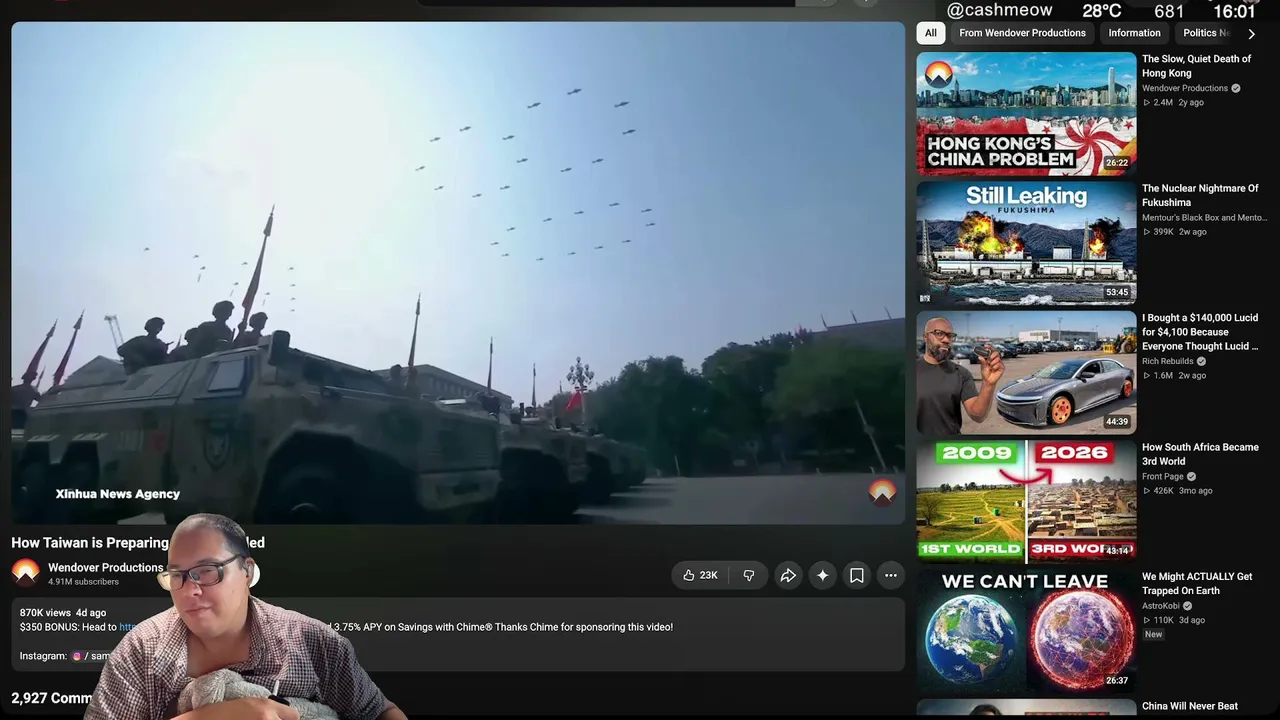The image size is (1280, 720).
Task: Open the Share arrow button
Action: (x=788, y=575)
